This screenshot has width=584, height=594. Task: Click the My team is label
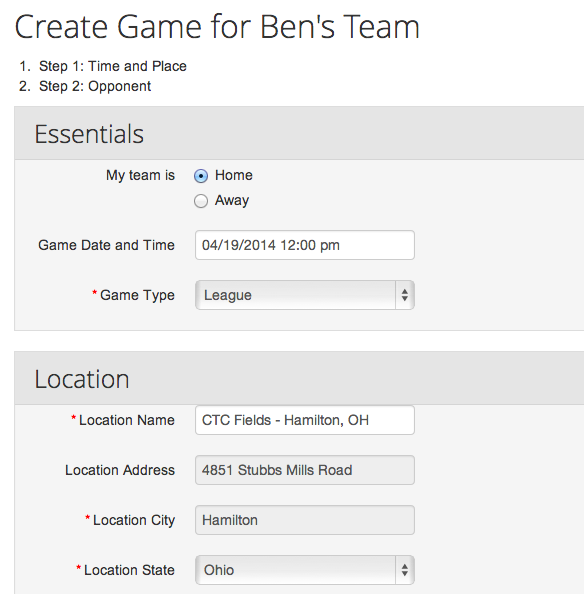point(141,175)
